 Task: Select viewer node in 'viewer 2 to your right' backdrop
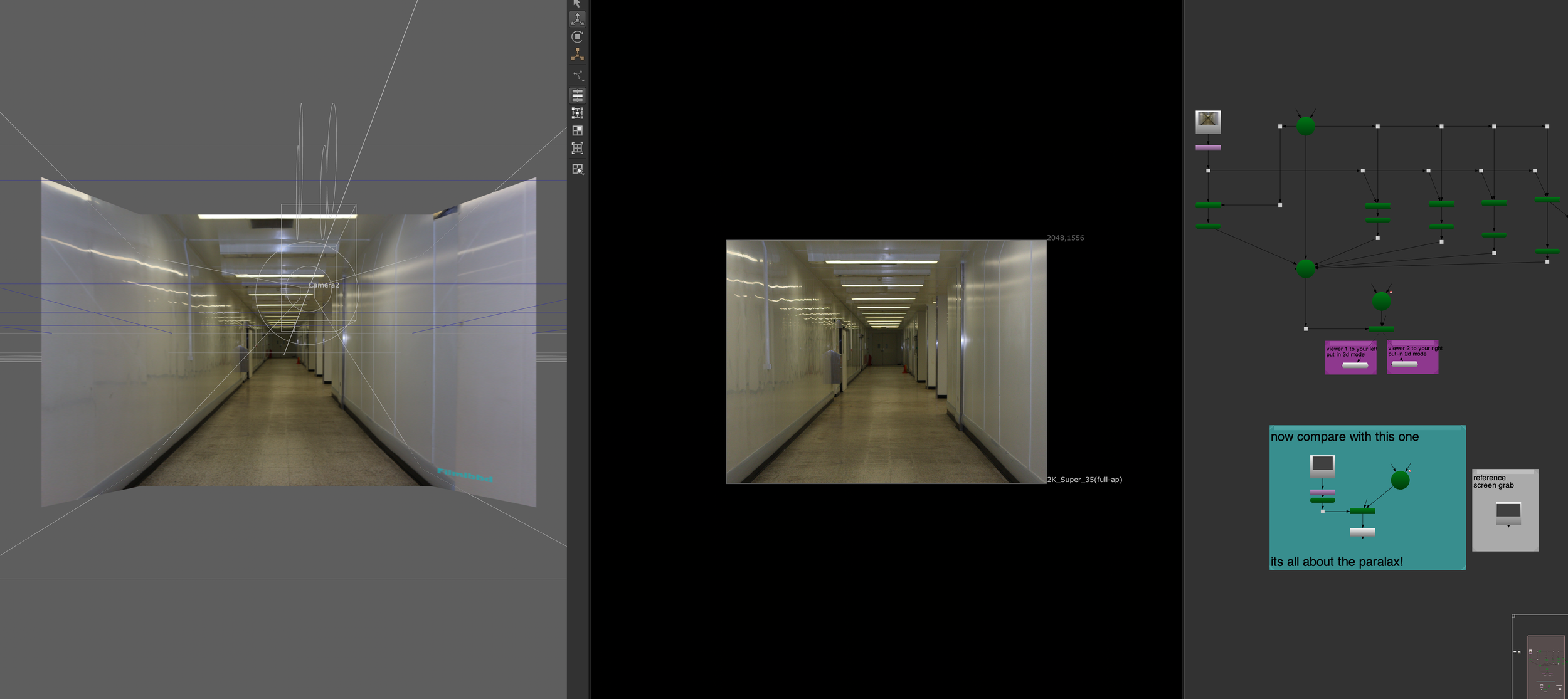[1404, 364]
